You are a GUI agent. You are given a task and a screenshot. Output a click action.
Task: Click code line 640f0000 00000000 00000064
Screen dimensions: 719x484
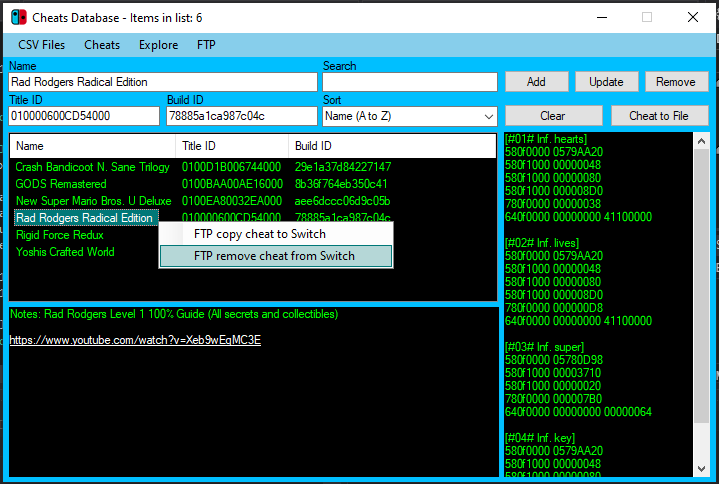coord(578,412)
